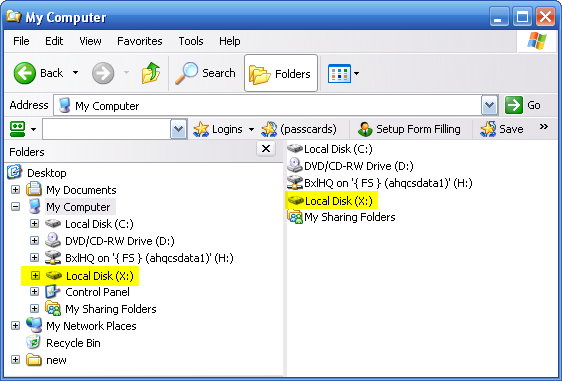Screen dimensions: 562x381
Task: Close the Folders pane
Action: pos(266,148)
